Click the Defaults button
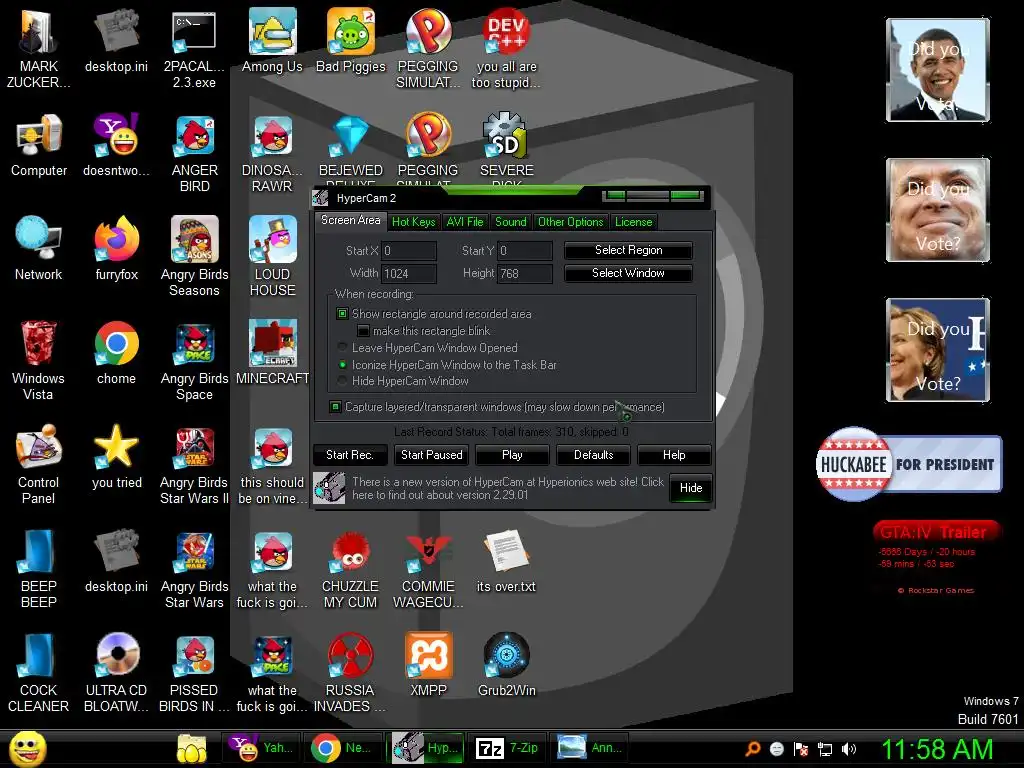 pos(594,455)
